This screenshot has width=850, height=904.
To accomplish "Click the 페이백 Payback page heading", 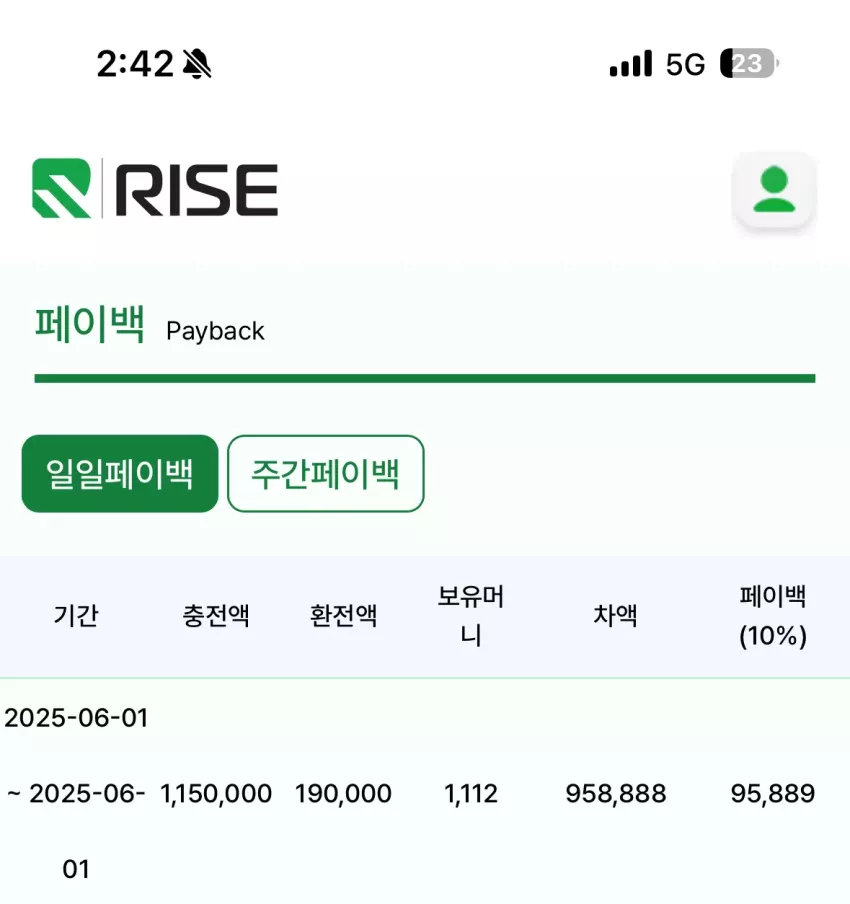I will tap(149, 326).
